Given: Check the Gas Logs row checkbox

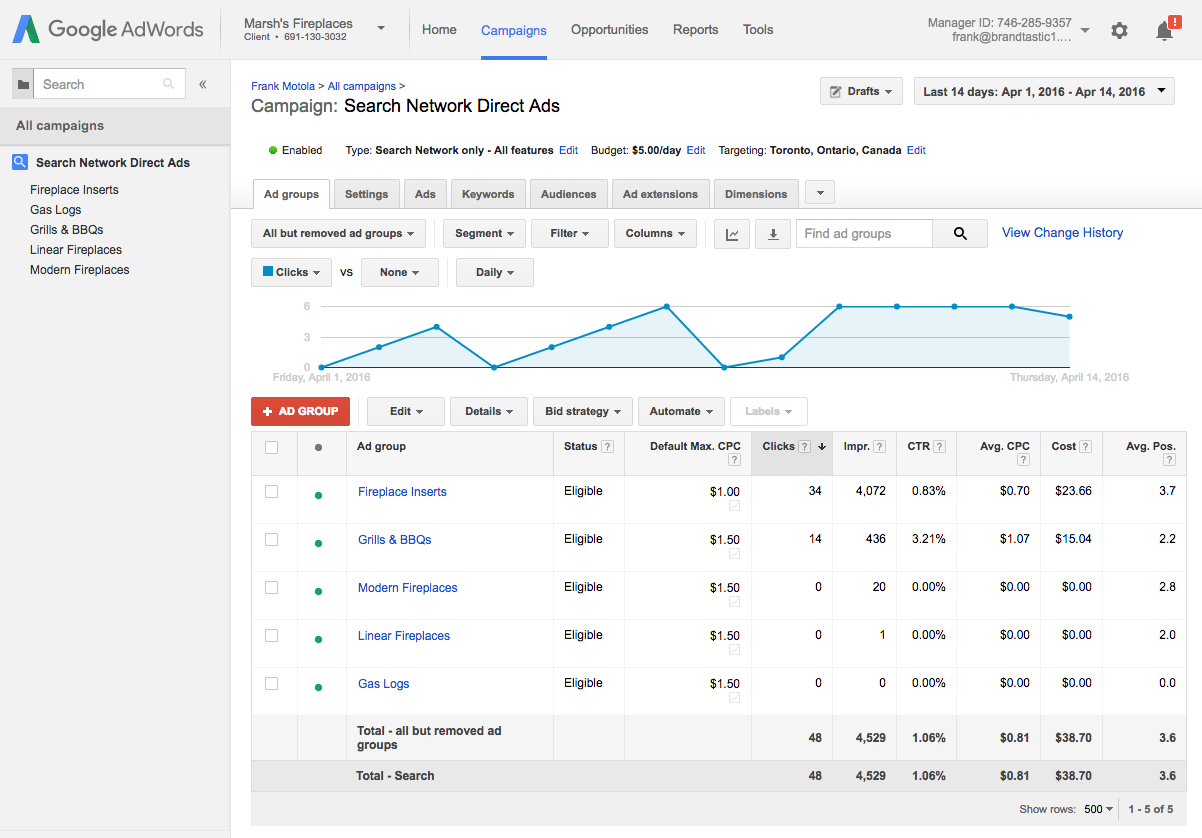Looking at the screenshot, I should click(x=271, y=683).
